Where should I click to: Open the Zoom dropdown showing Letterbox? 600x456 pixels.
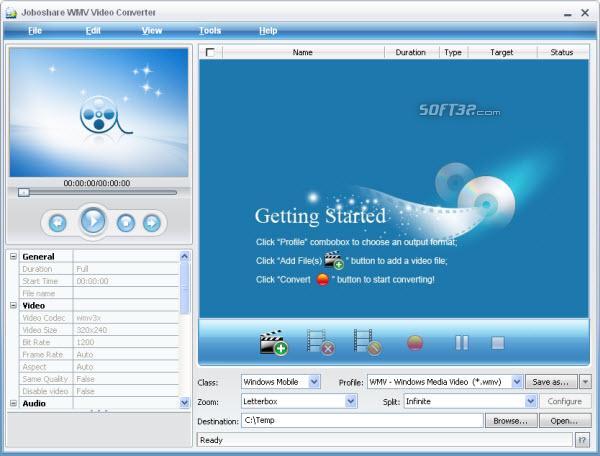(351, 401)
